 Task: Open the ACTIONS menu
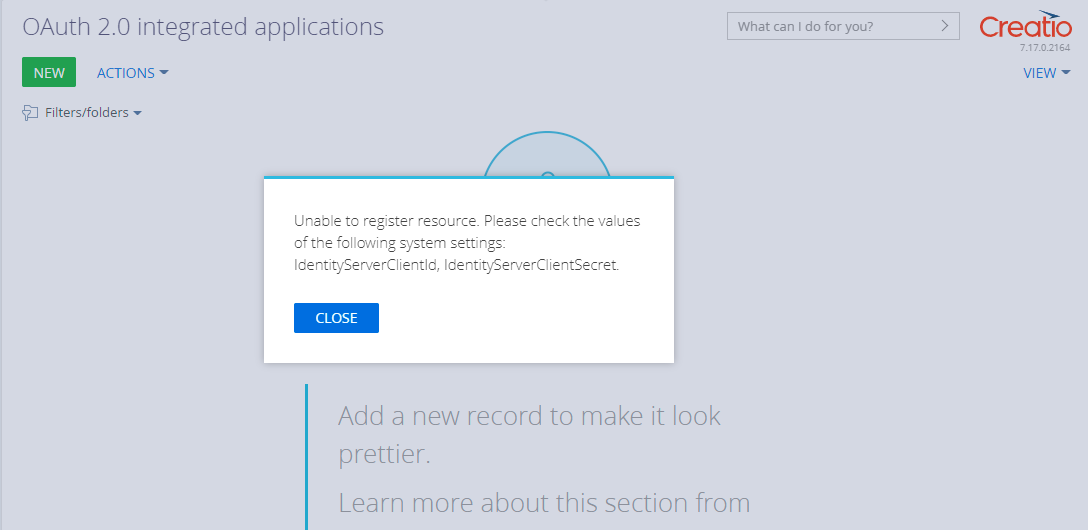coord(132,72)
